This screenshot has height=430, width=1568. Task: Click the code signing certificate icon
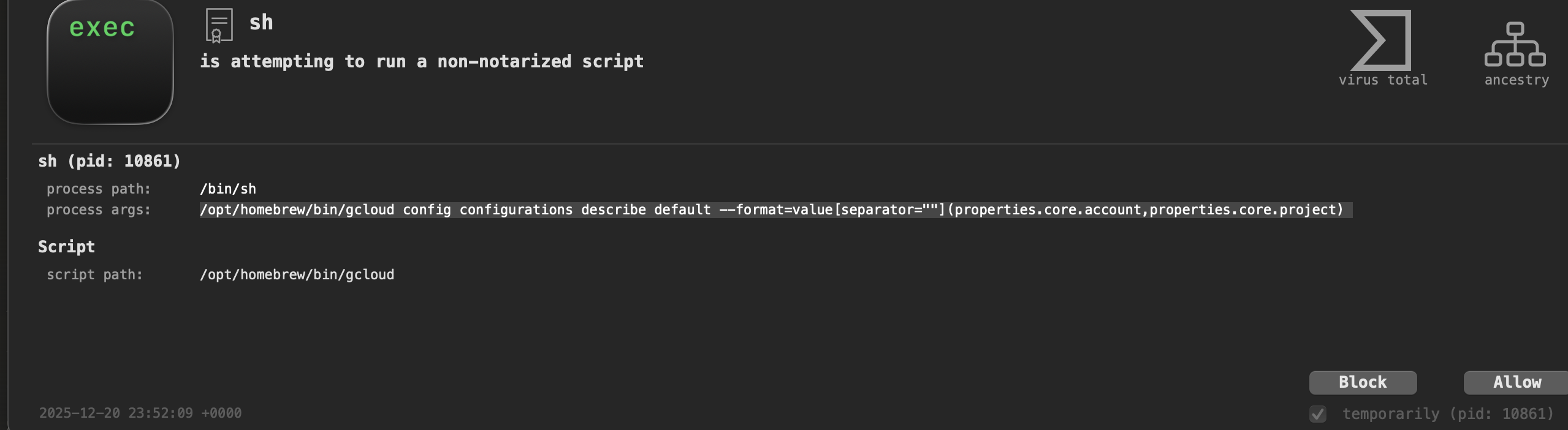point(219,25)
